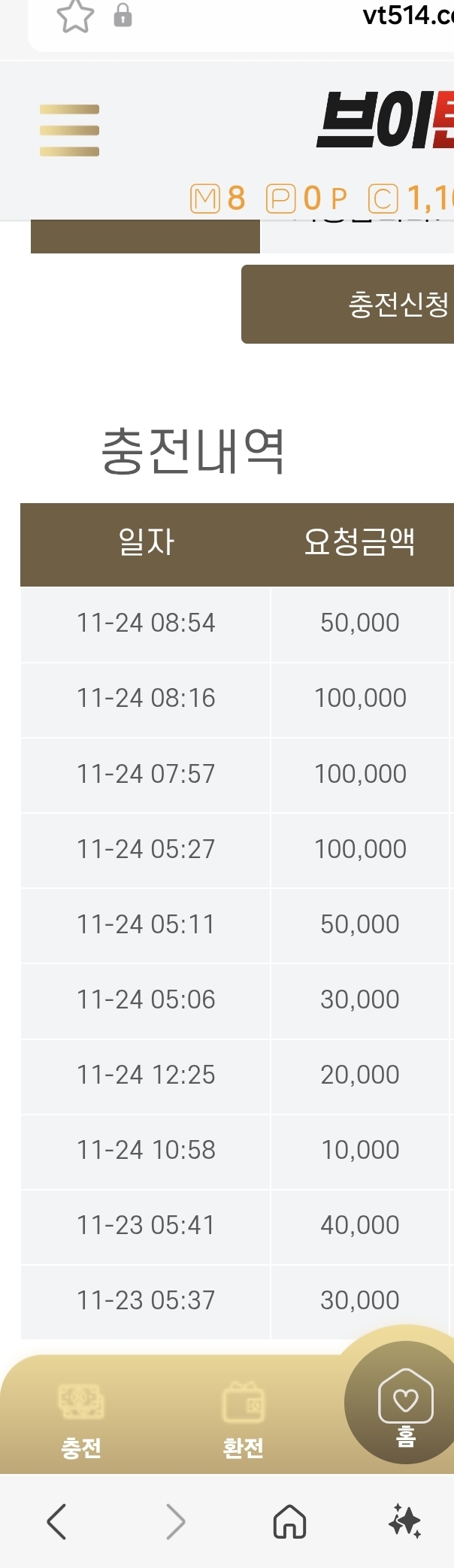Image resolution: width=454 pixels, height=1568 pixels.
Task: Tap the C cash balance icon
Action: coord(383,199)
